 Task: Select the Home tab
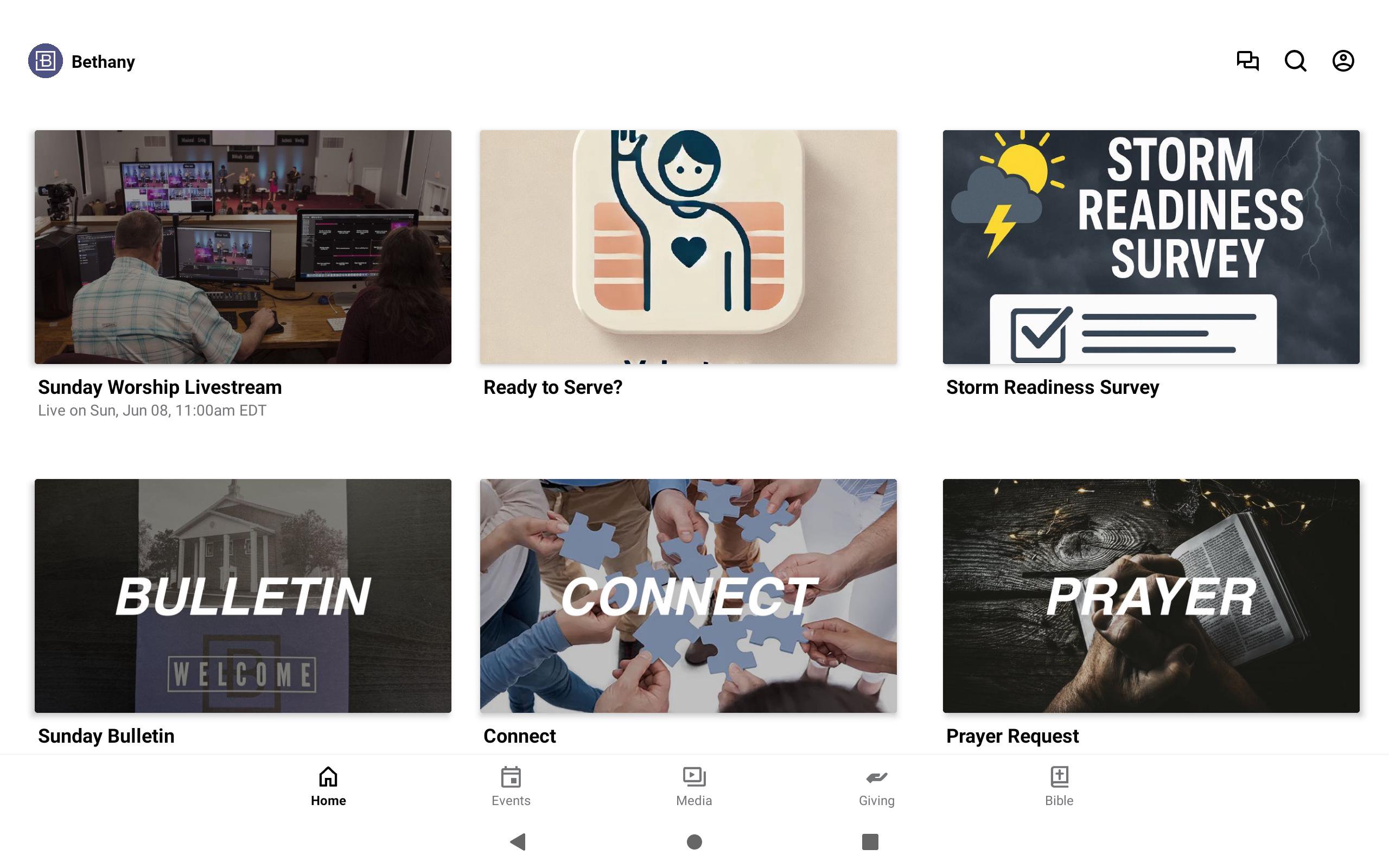coord(328,787)
